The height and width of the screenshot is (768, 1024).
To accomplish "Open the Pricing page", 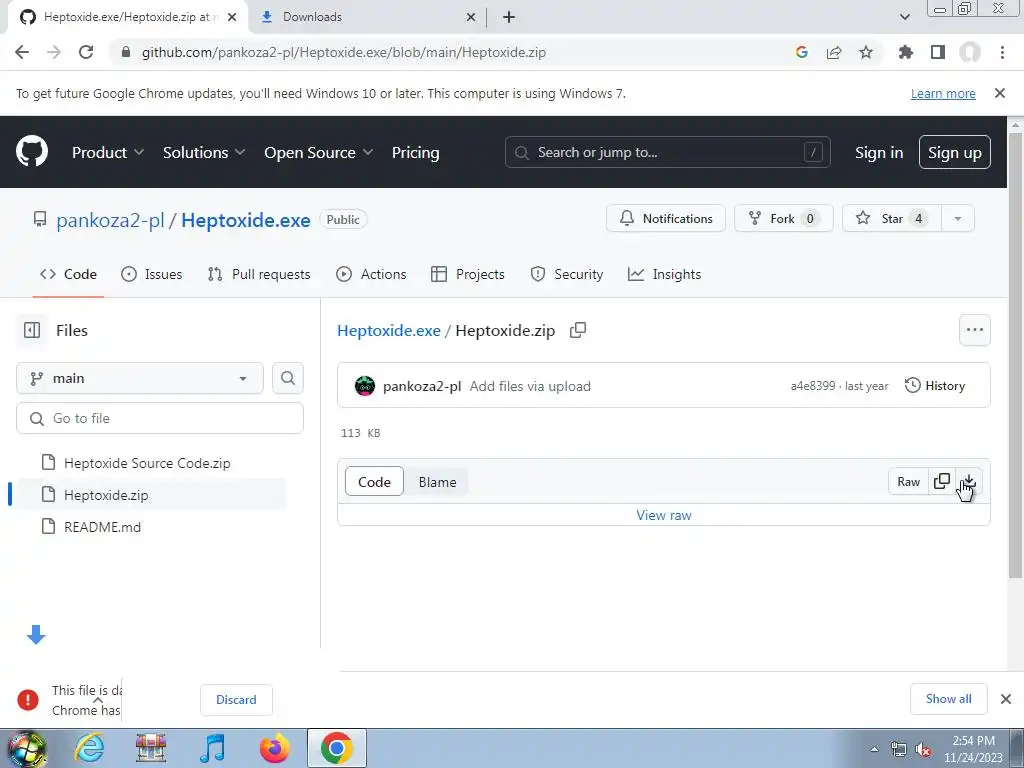I will pos(415,152).
